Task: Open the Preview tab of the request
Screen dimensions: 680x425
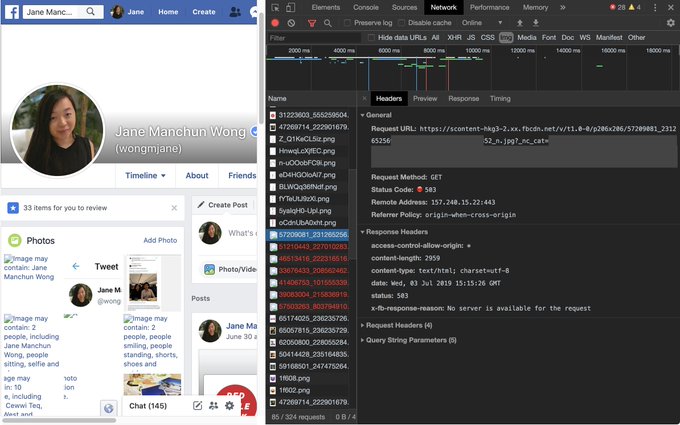Action: (425, 98)
